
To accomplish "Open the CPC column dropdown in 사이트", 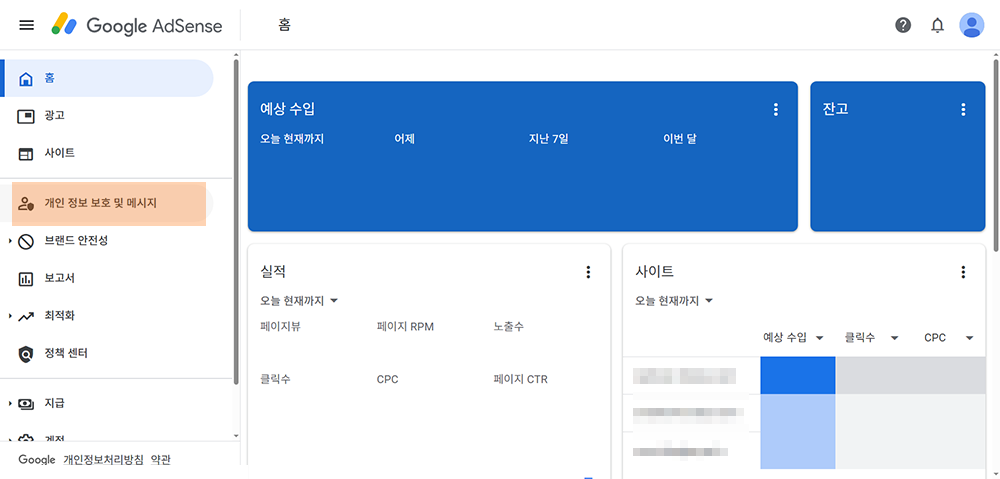I will point(969,338).
